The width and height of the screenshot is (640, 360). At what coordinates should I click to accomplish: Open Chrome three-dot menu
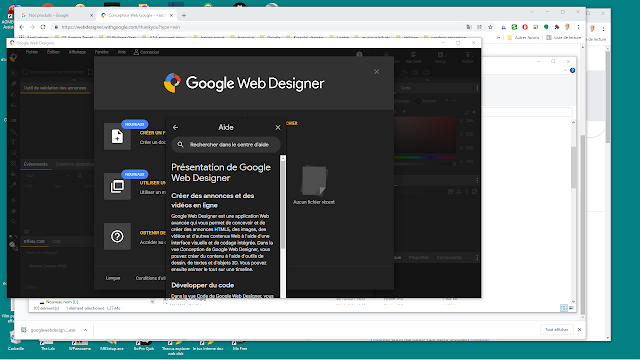pyautogui.click(x=578, y=27)
